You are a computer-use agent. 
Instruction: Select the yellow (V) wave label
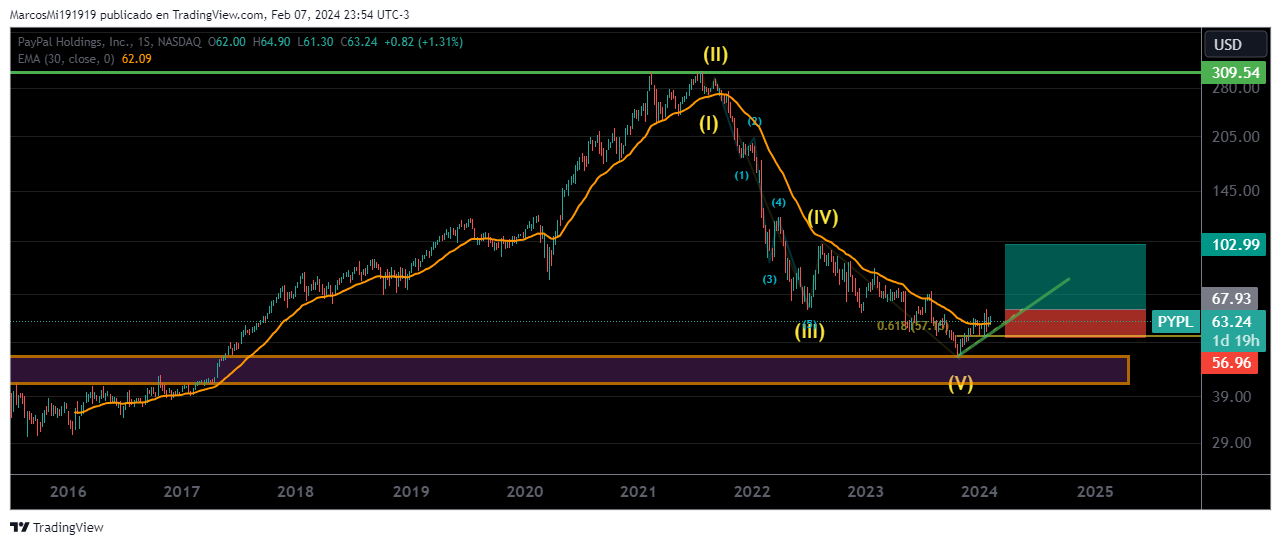pyautogui.click(x=960, y=383)
